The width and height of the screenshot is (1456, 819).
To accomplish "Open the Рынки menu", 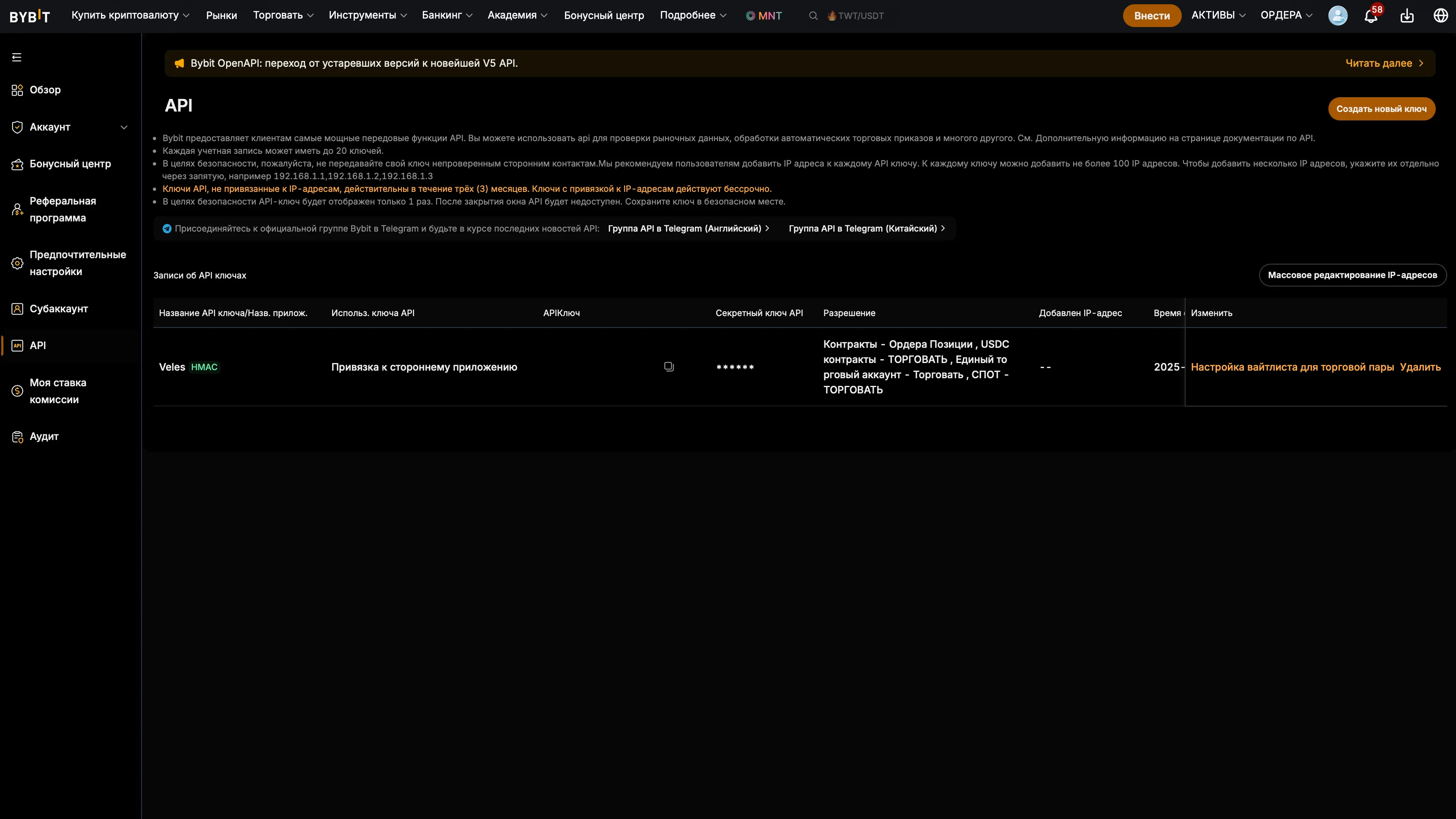I will 221,15.
